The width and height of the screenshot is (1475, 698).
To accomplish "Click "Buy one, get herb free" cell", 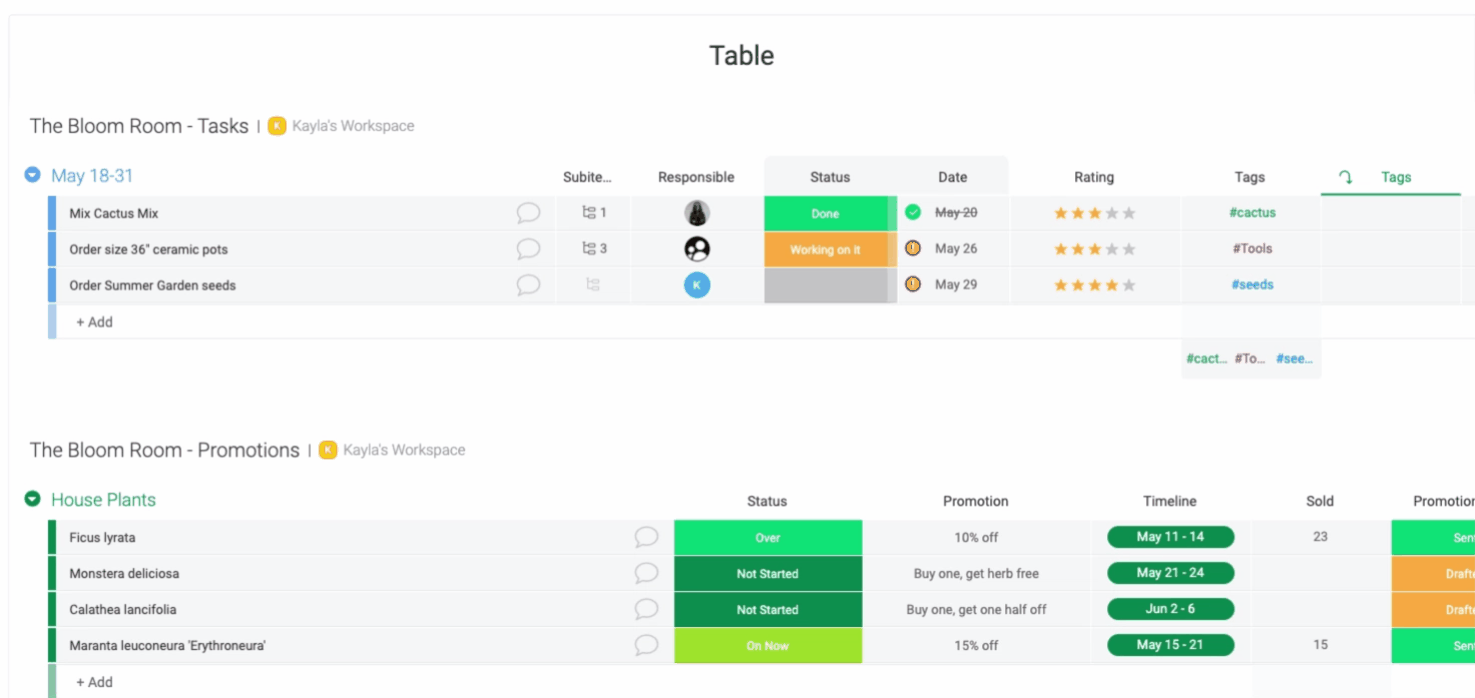I will [976, 573].
